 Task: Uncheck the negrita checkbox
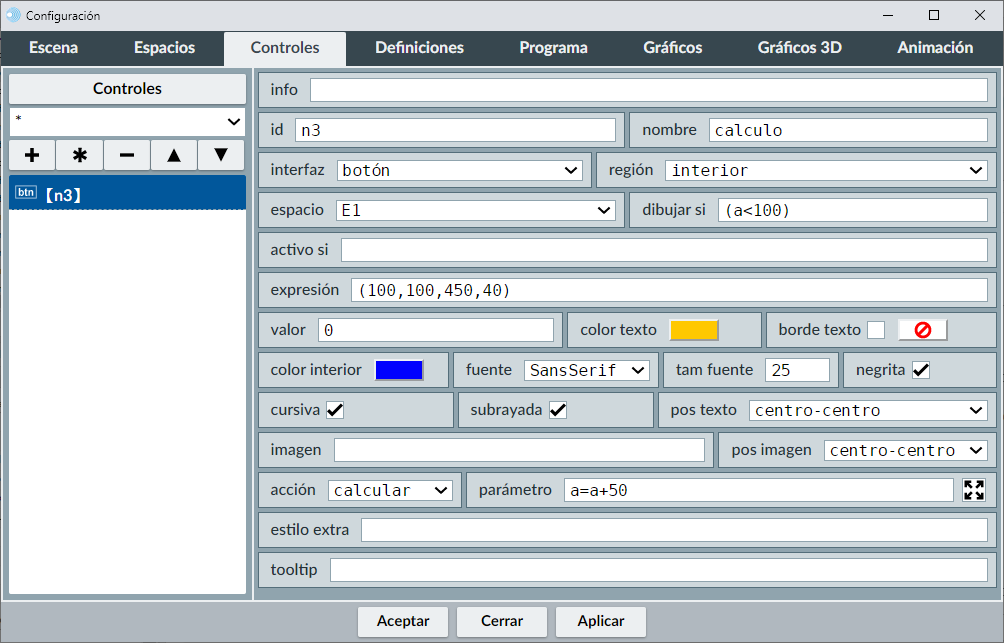click(921, 370)
